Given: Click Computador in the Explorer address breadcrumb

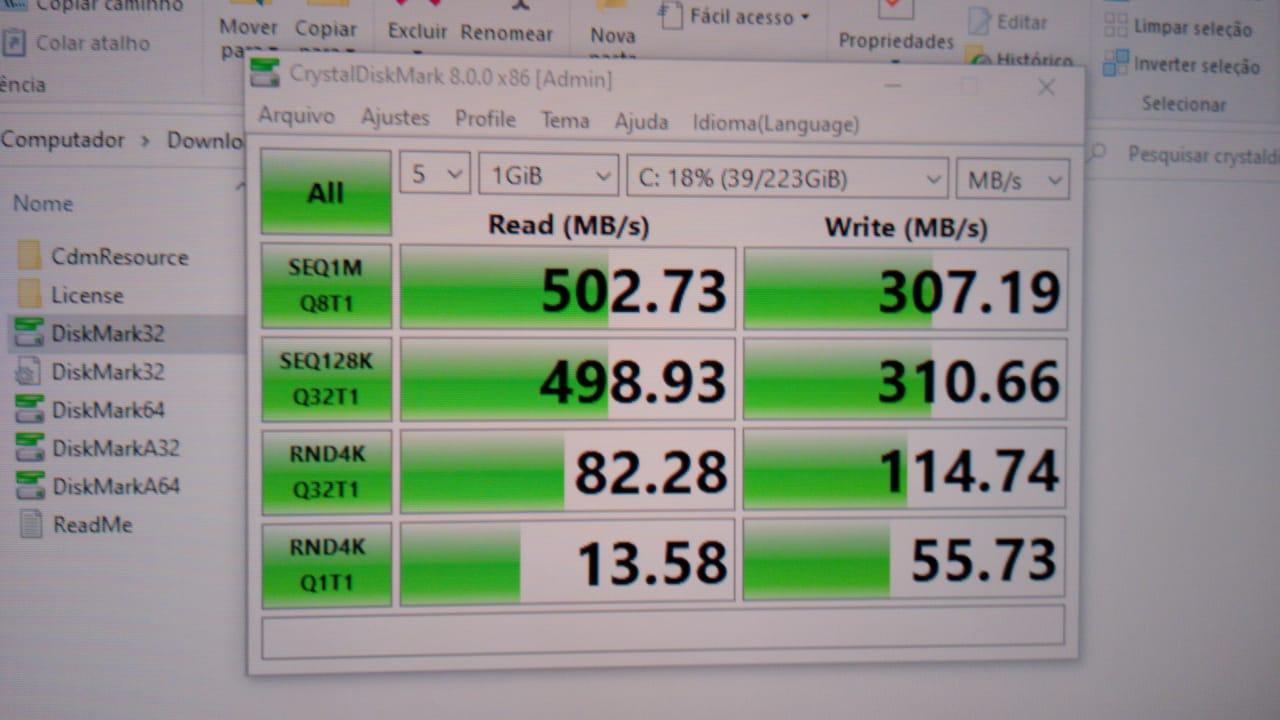Looking at the screenshot, I should point(62,140).
